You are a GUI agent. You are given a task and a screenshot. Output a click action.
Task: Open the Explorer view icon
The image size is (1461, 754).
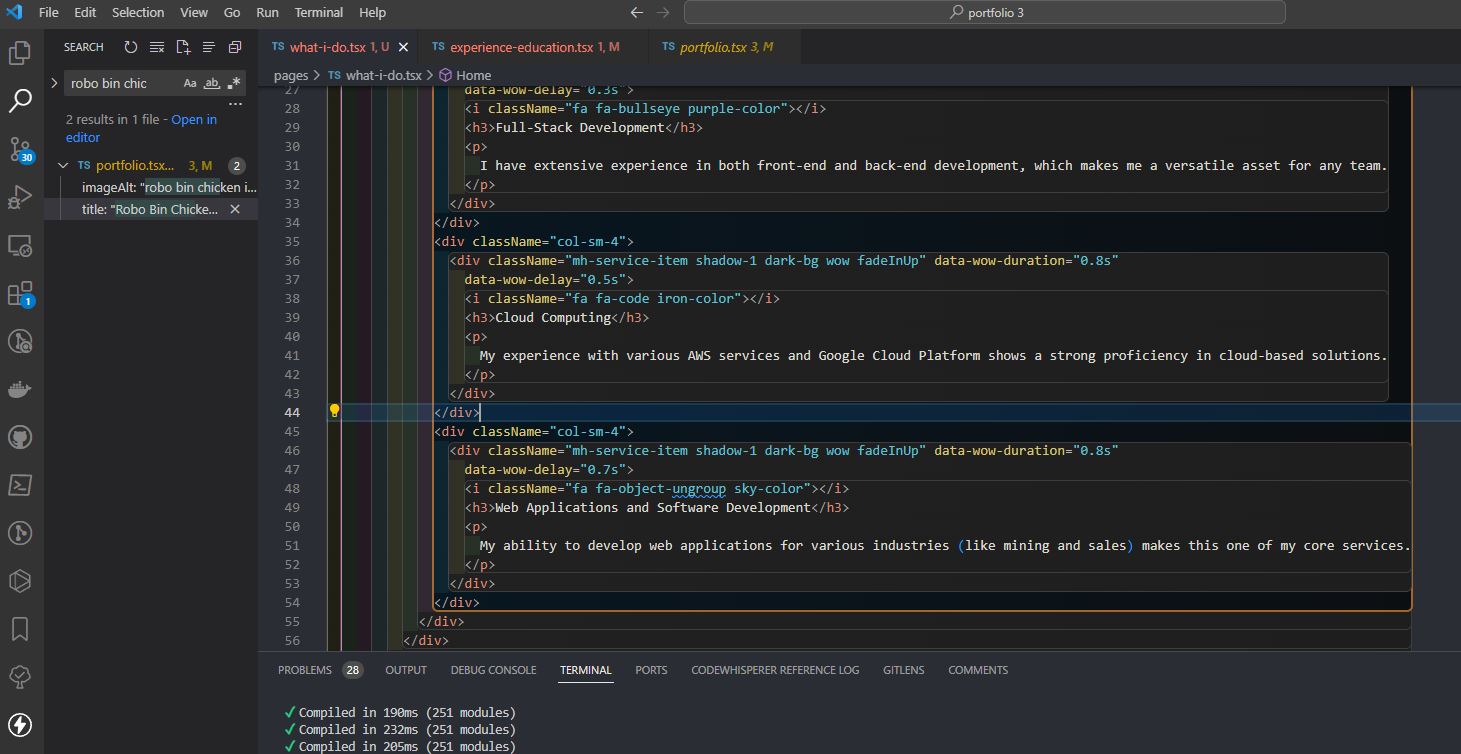point(20,52)
